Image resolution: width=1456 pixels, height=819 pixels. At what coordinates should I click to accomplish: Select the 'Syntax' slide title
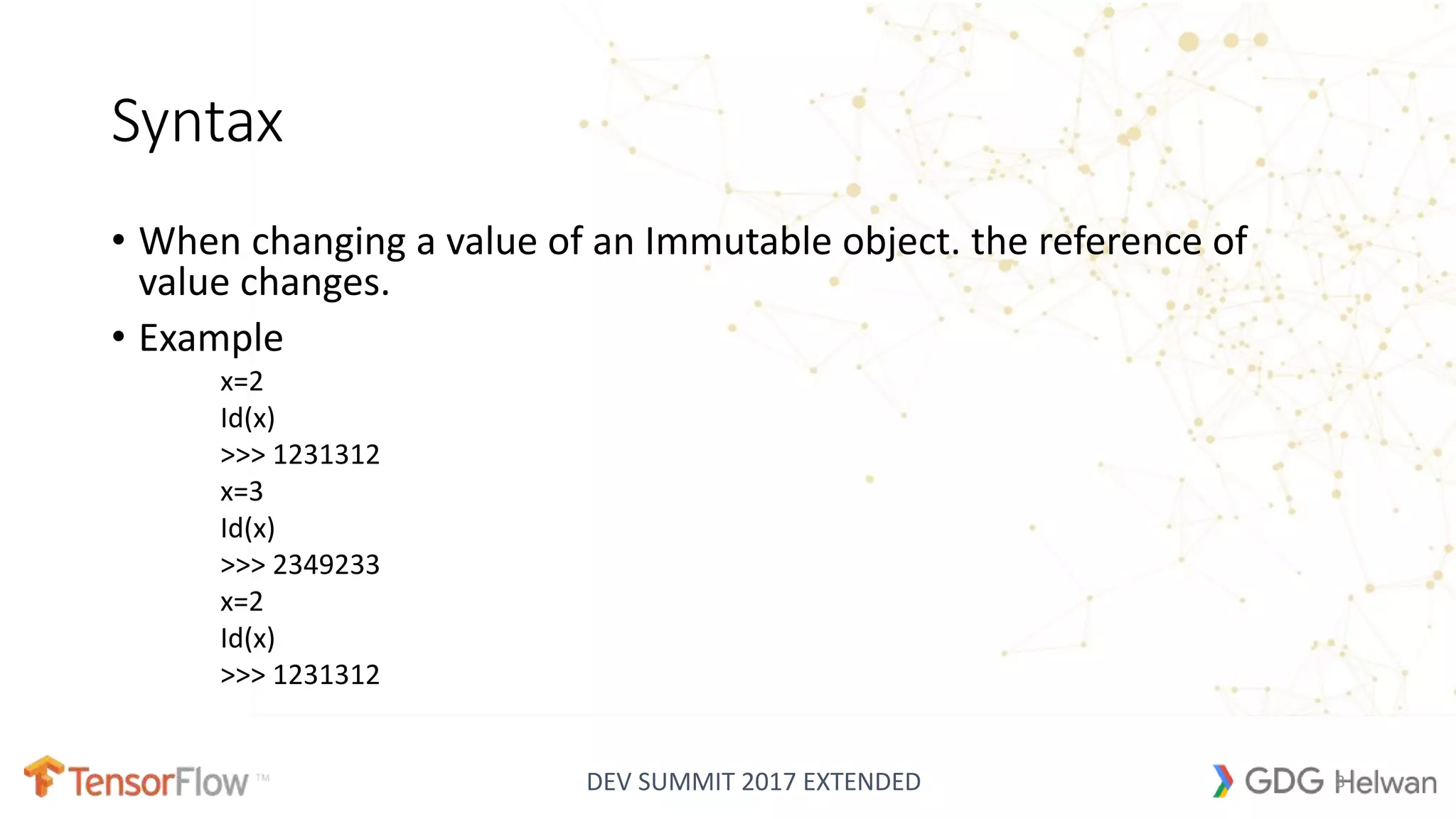(x=197, y=122)
